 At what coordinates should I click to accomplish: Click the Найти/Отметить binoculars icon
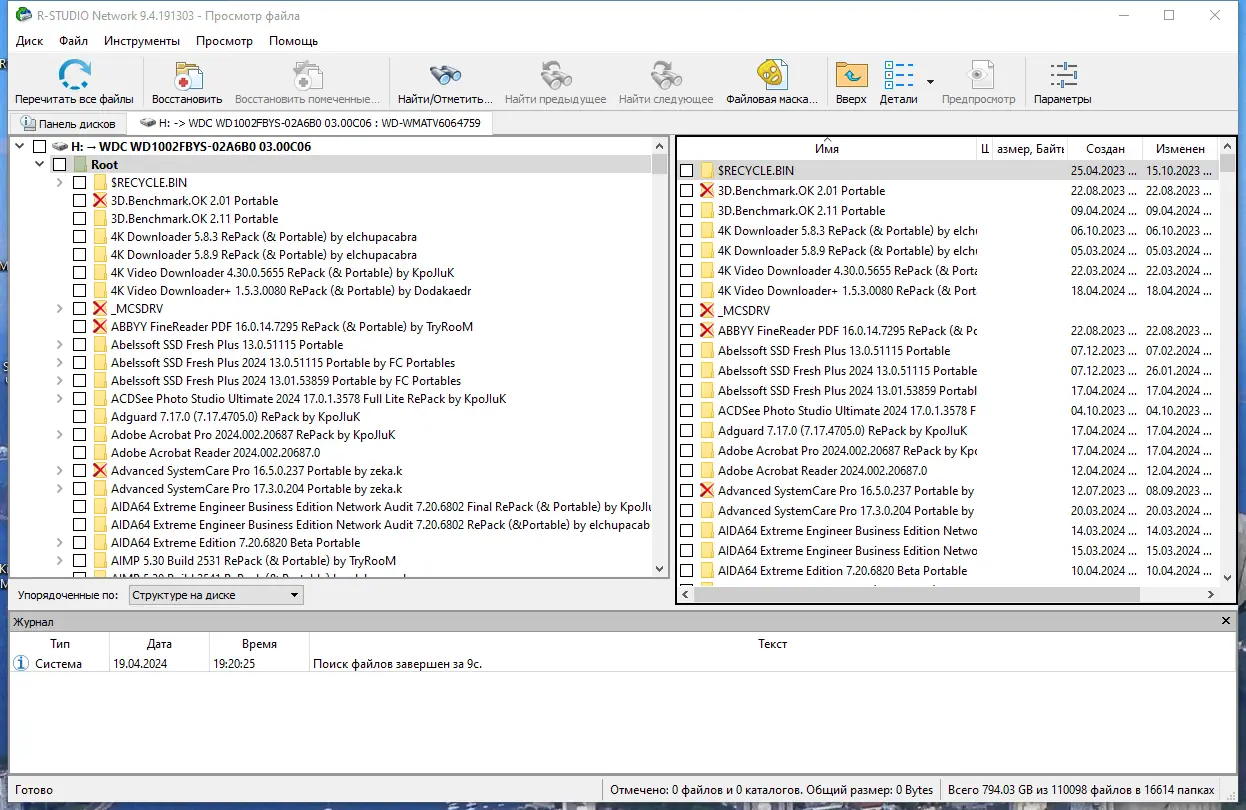click(445, 76)
